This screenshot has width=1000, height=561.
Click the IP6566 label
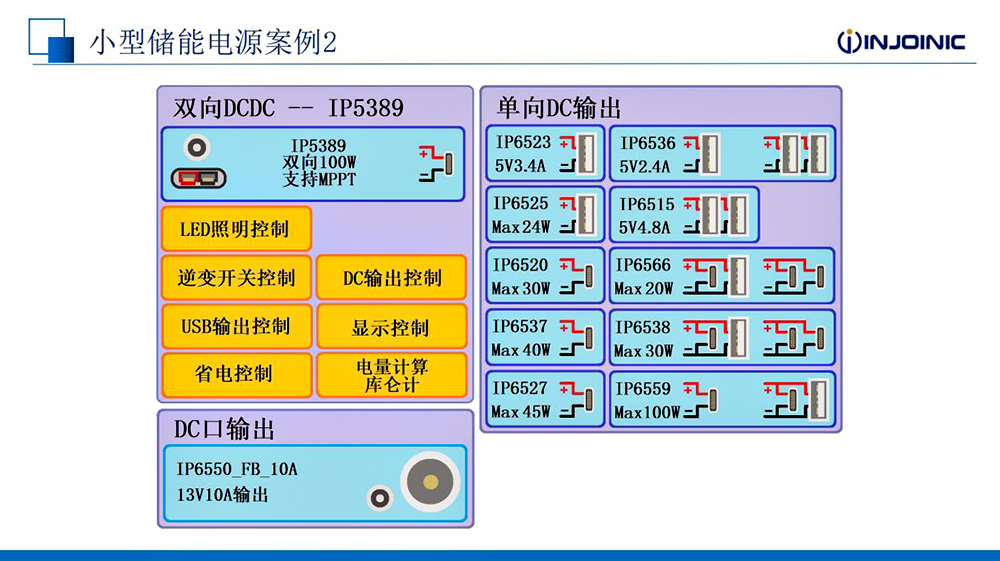tap(643, 265)
